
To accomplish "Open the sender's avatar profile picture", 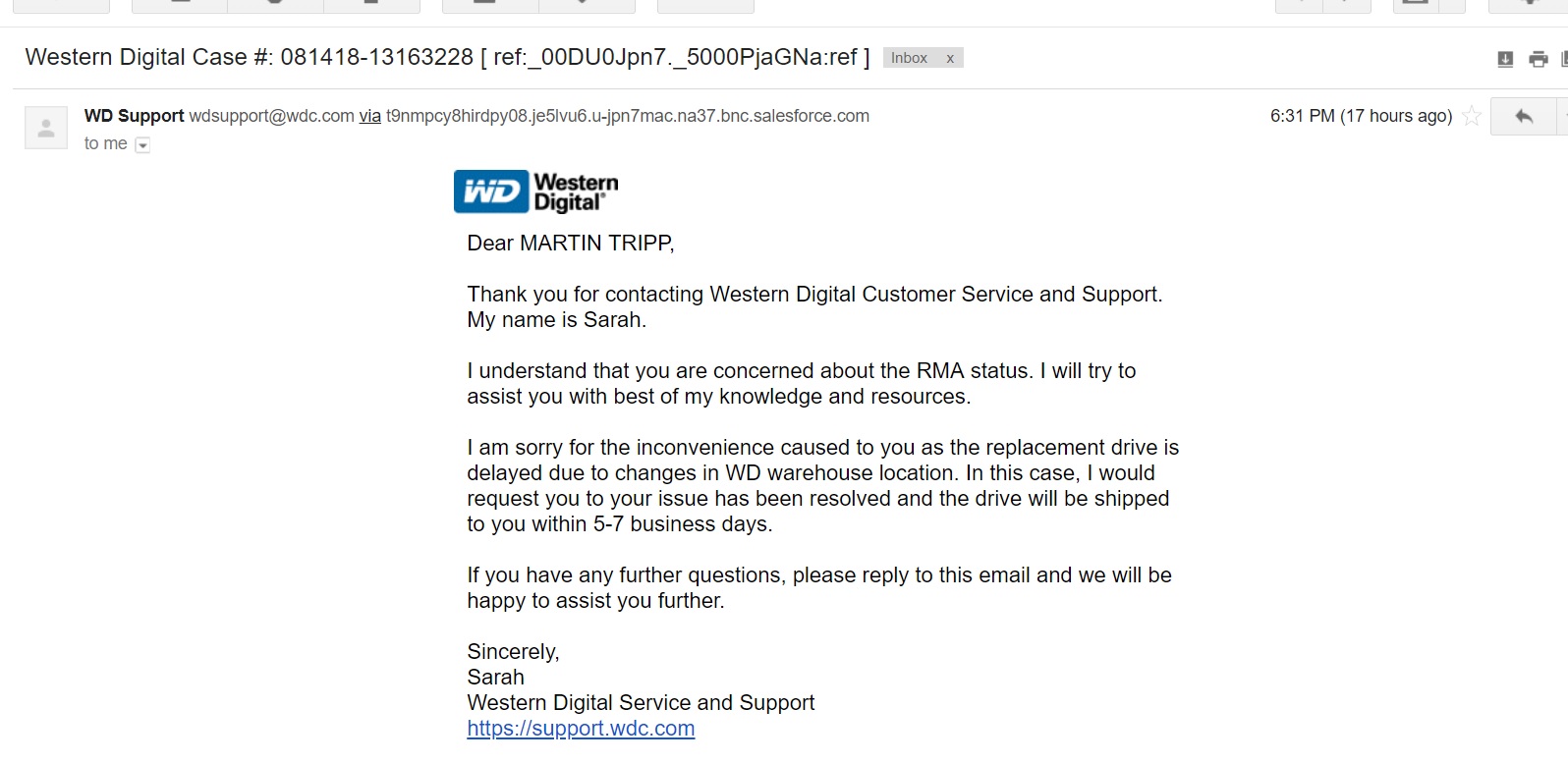I will pyautogui.click(x=46, y=128).
